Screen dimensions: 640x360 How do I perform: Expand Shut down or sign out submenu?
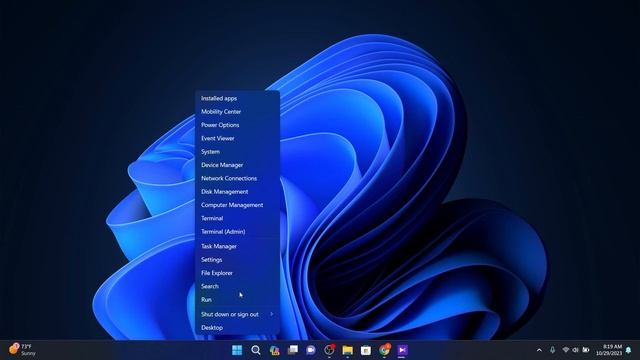click(x=238, y=314)
